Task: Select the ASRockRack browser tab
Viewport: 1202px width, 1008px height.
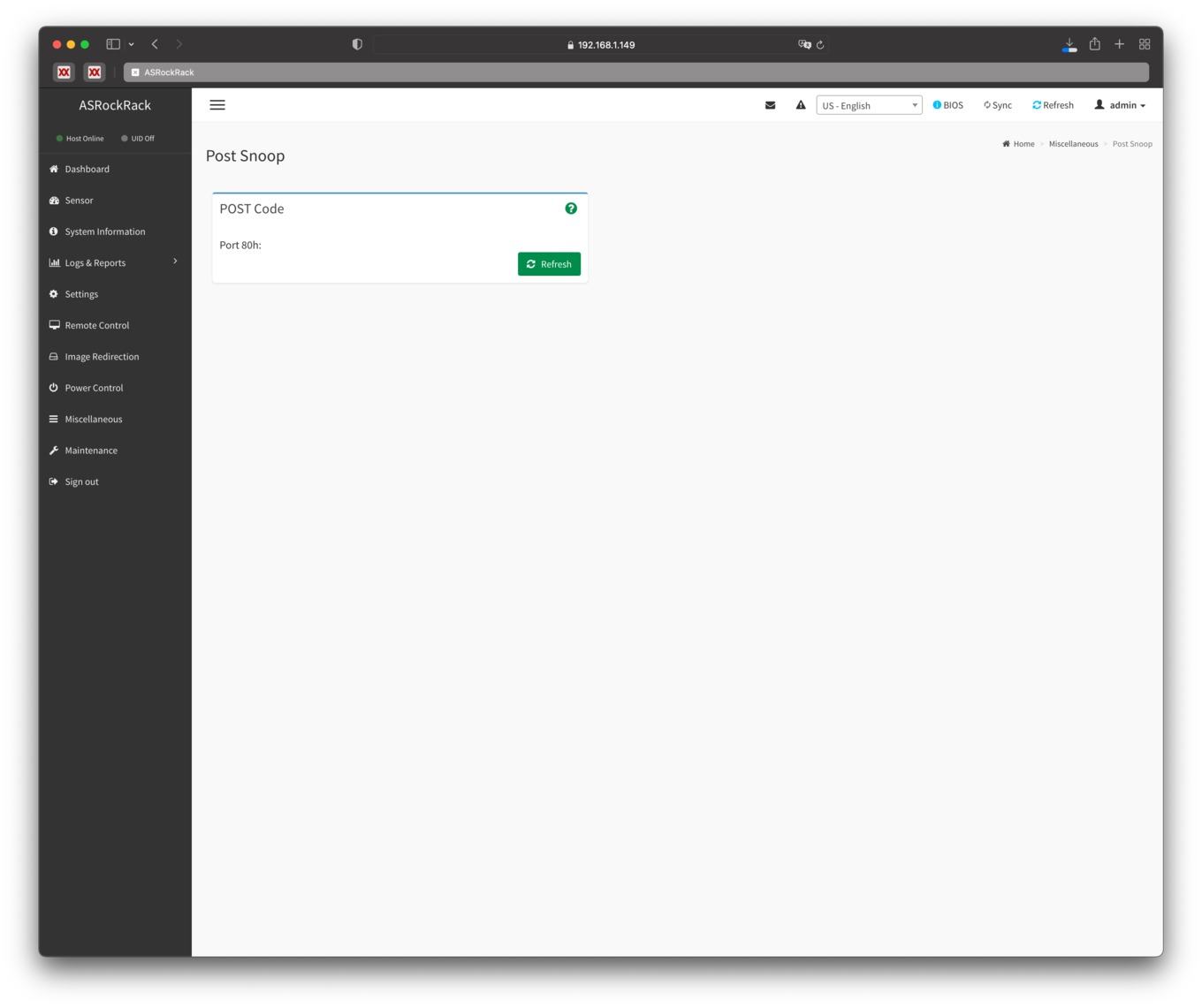Action: [x=636, y=72]
